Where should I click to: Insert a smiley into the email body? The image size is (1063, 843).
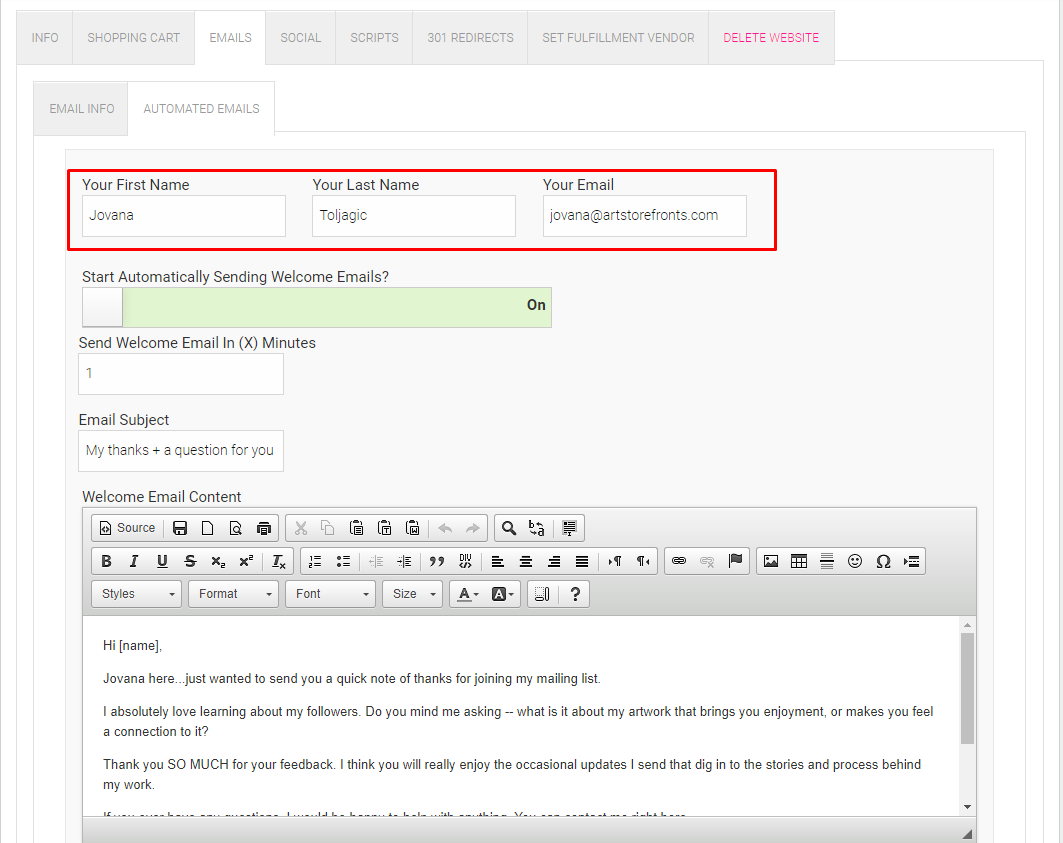855,560
